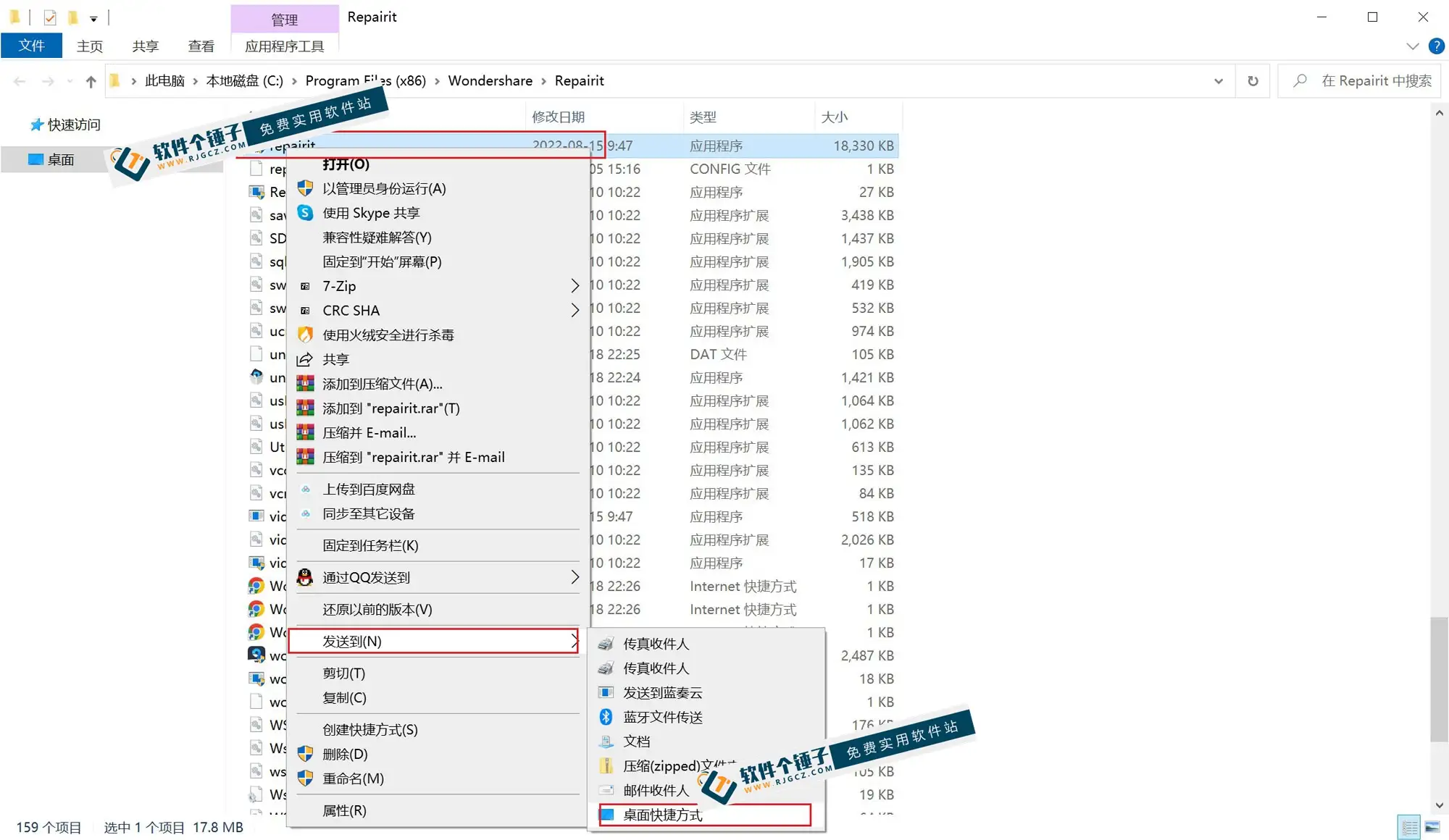The image size is (1449, 840).
Task: Click the Program Files (x86) breadcrumb
Action: (365, 81)
